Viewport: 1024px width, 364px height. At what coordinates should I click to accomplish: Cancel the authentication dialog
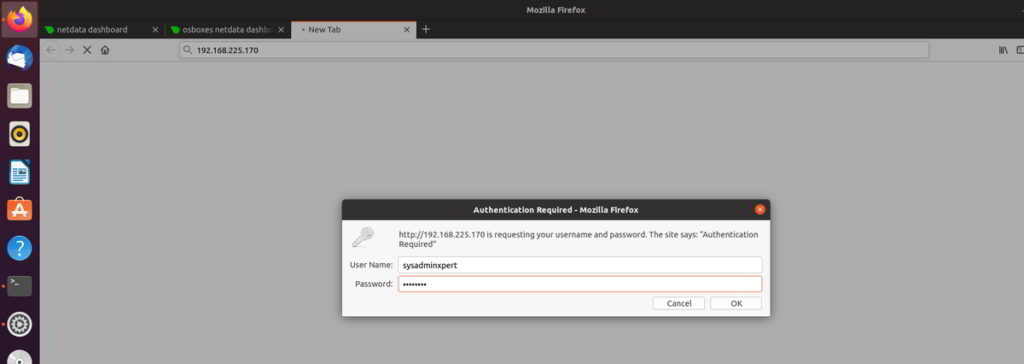tap(679, 303)
